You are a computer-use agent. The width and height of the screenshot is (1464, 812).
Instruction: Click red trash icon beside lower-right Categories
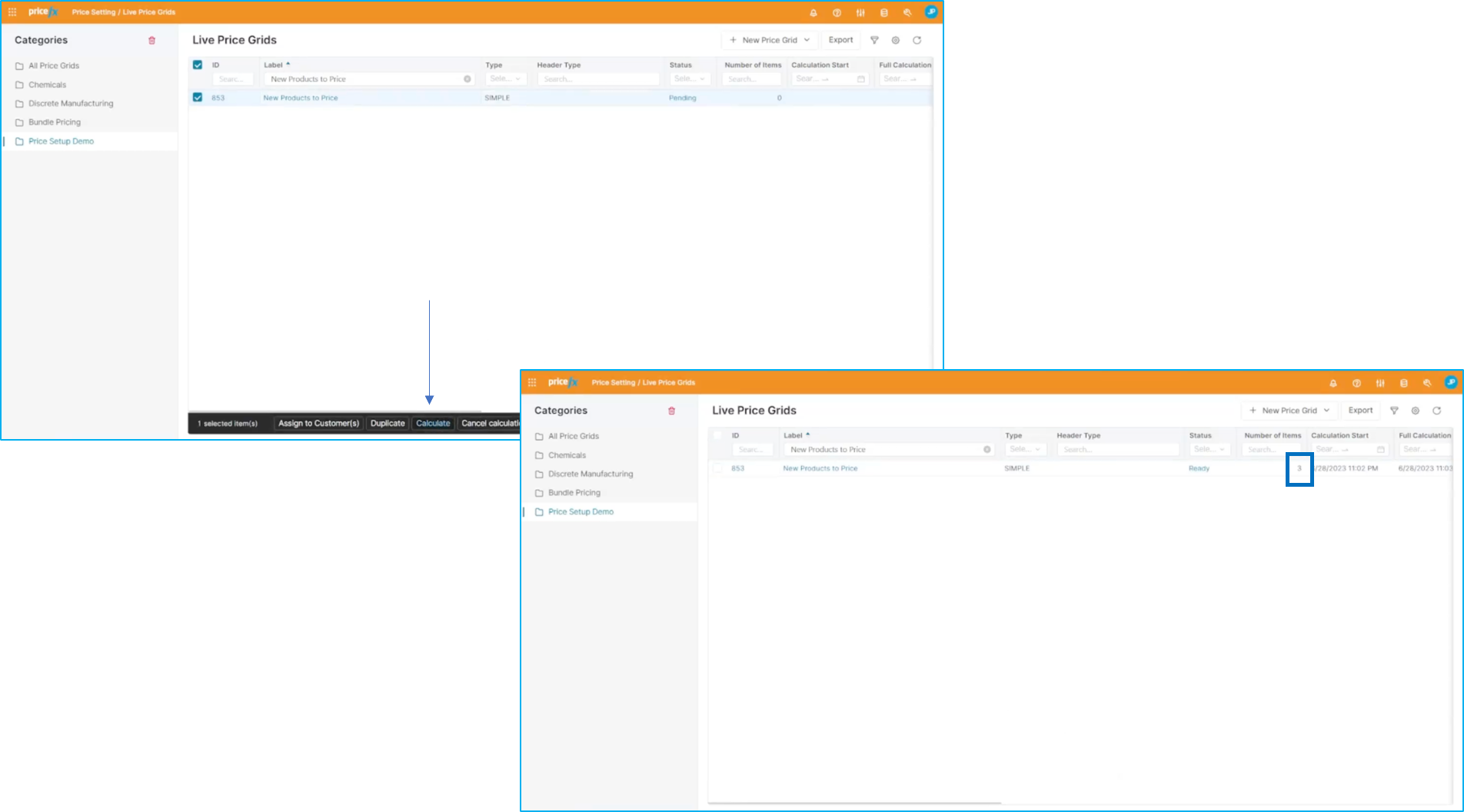tap(672, 411)
